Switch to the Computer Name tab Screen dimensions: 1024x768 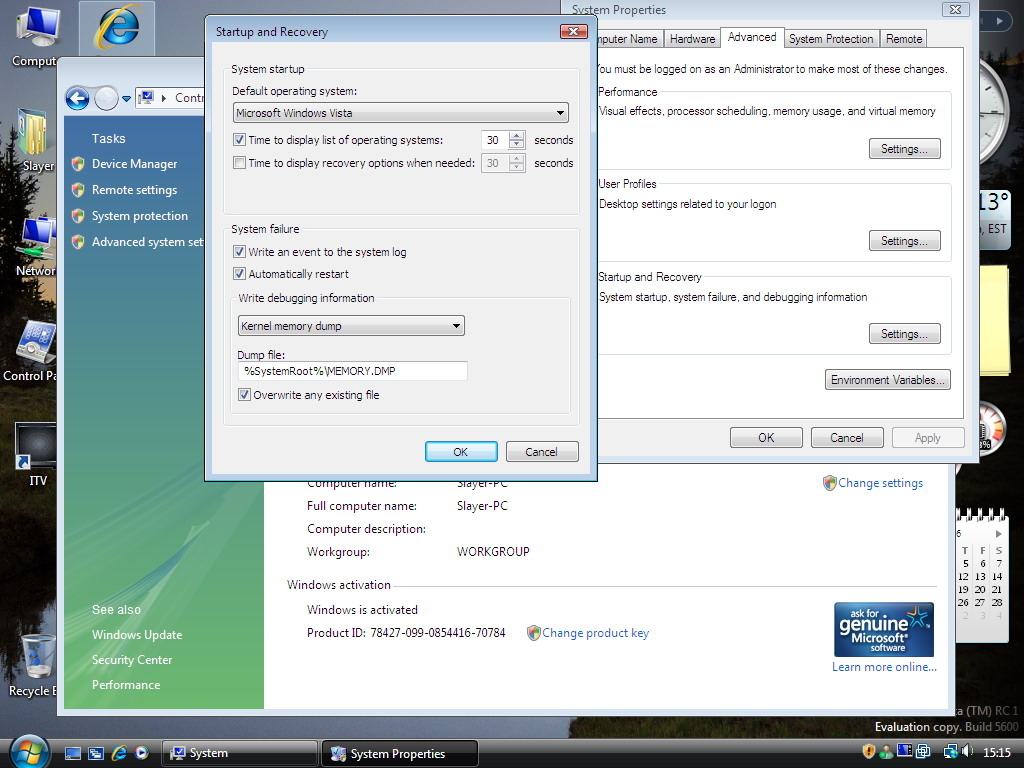pyautogui.click(x=628, y=39)
